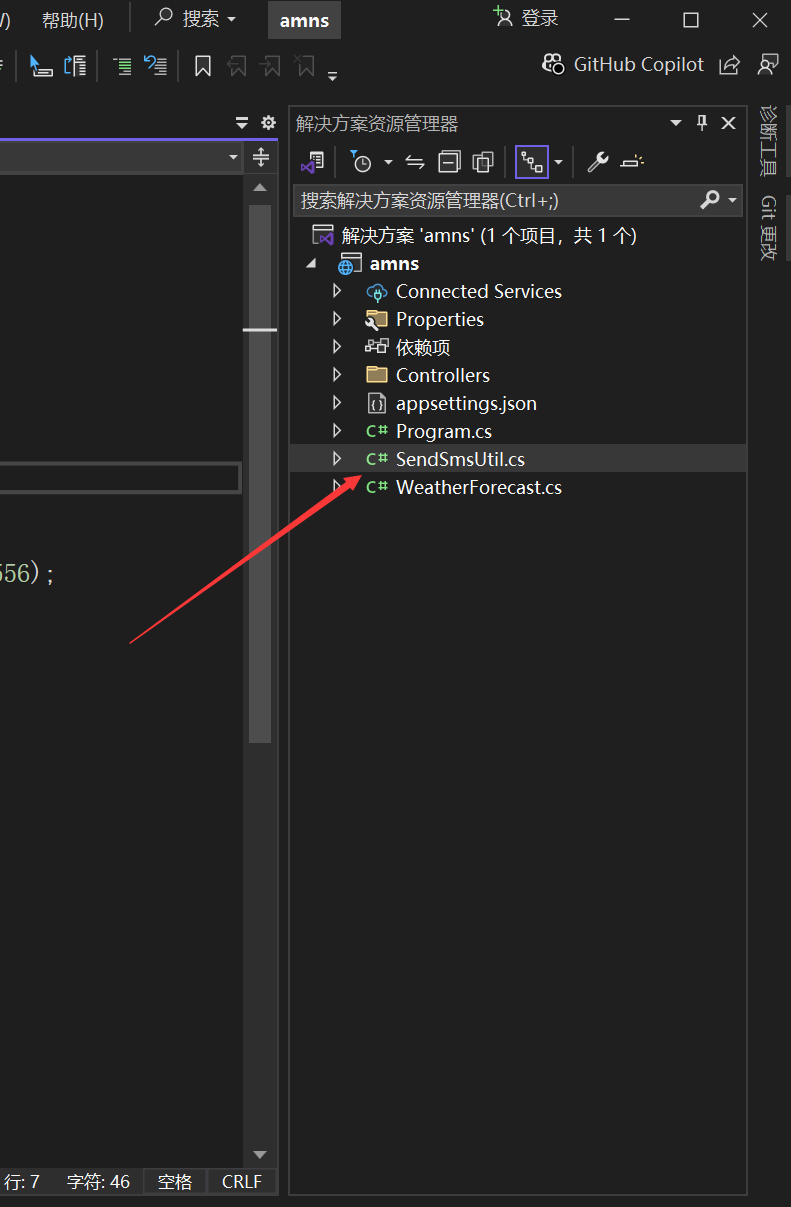Comment out selected lines icon
The height and width of the screenshot is (1207, 791).
coord(122,66)
